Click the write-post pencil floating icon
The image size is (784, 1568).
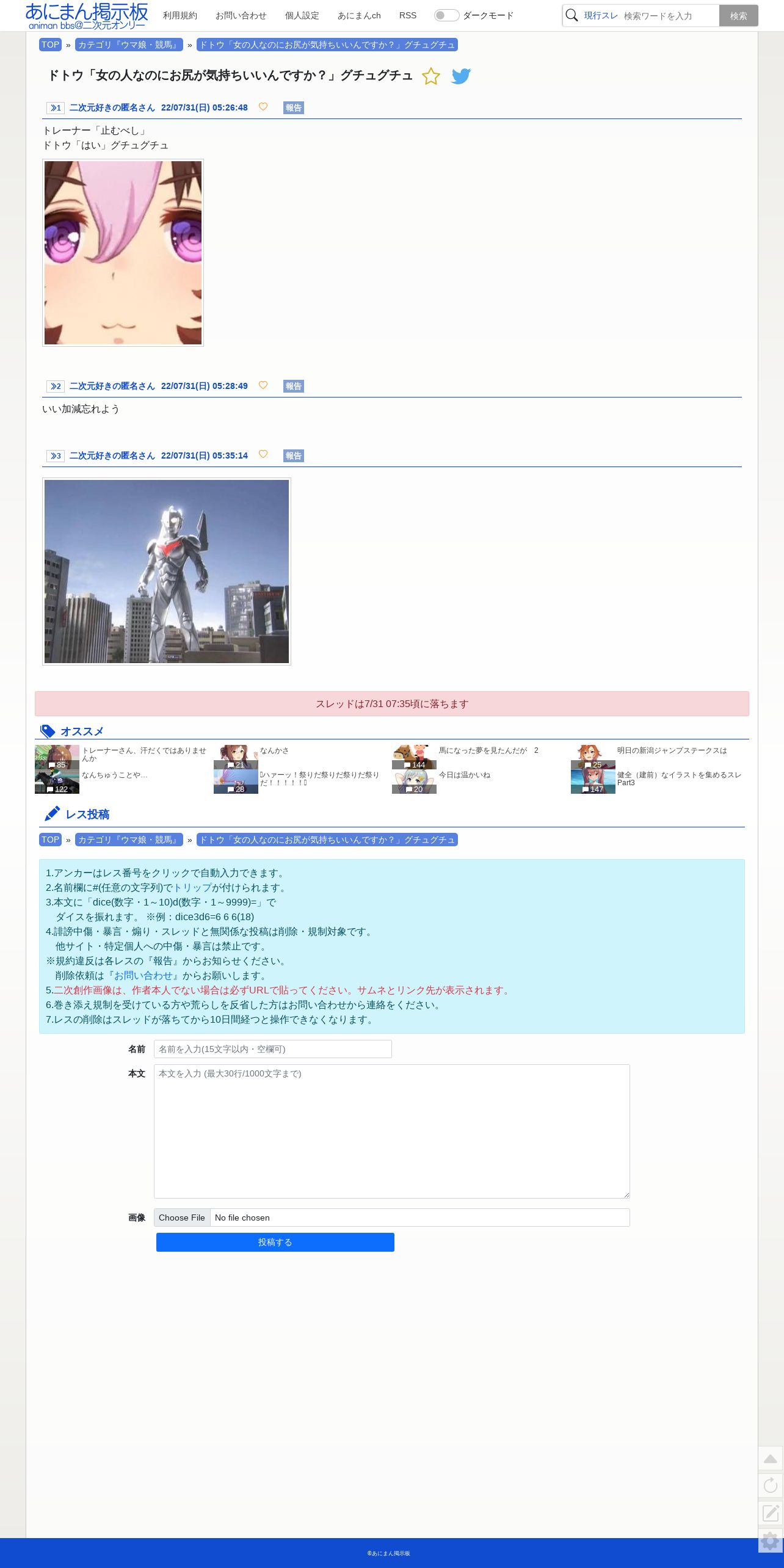(x=771, y=1513)
